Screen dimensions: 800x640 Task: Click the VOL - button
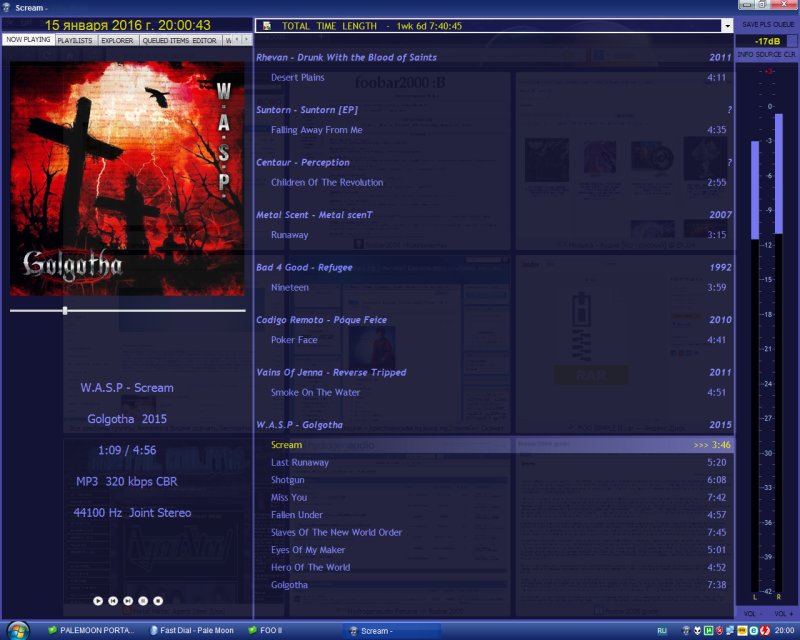coord(751,613)
